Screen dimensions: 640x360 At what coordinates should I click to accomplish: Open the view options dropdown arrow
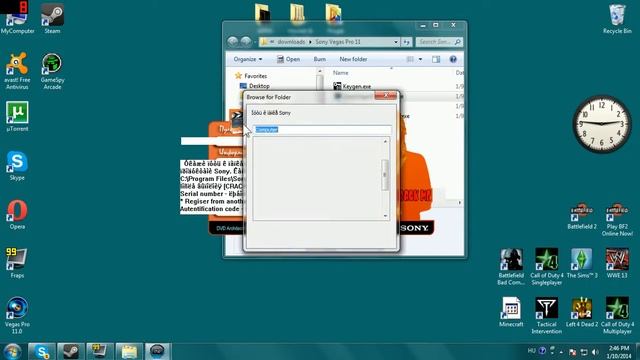point(420,59)
